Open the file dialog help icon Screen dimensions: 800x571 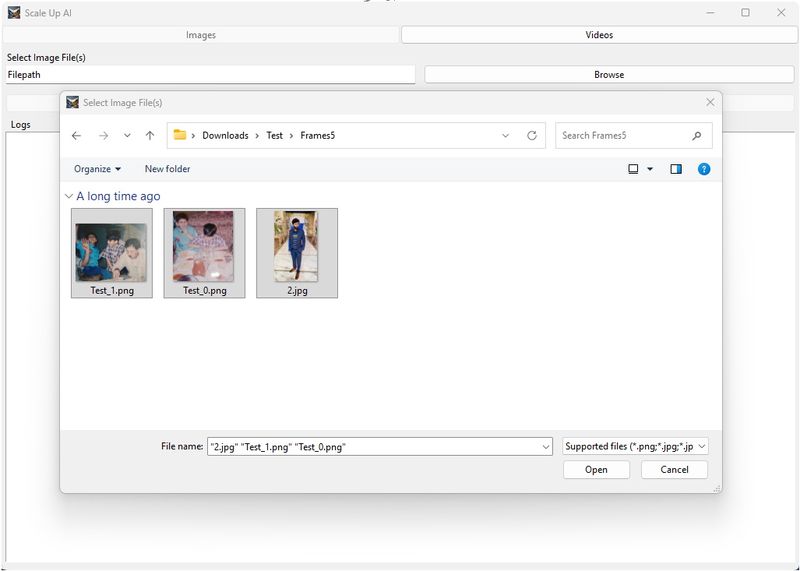click(704, 169)
